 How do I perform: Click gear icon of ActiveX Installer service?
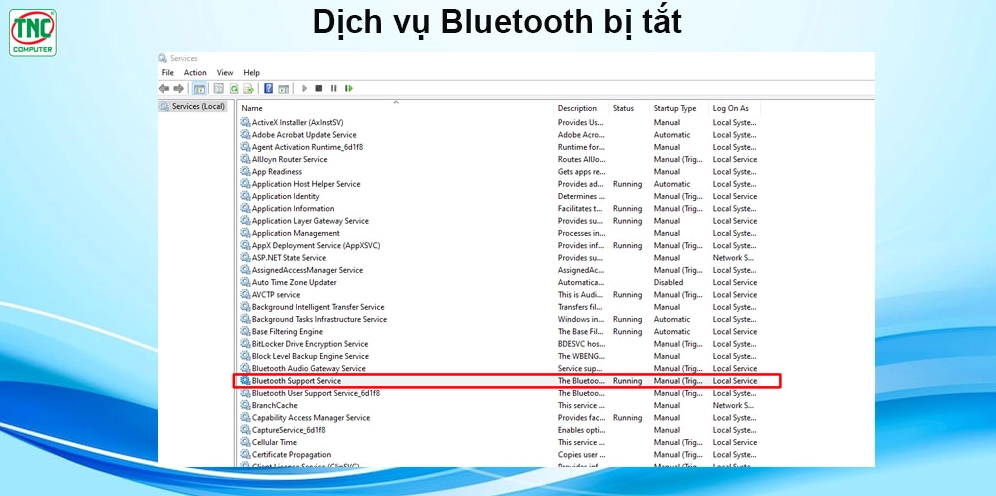click(245, 123)
